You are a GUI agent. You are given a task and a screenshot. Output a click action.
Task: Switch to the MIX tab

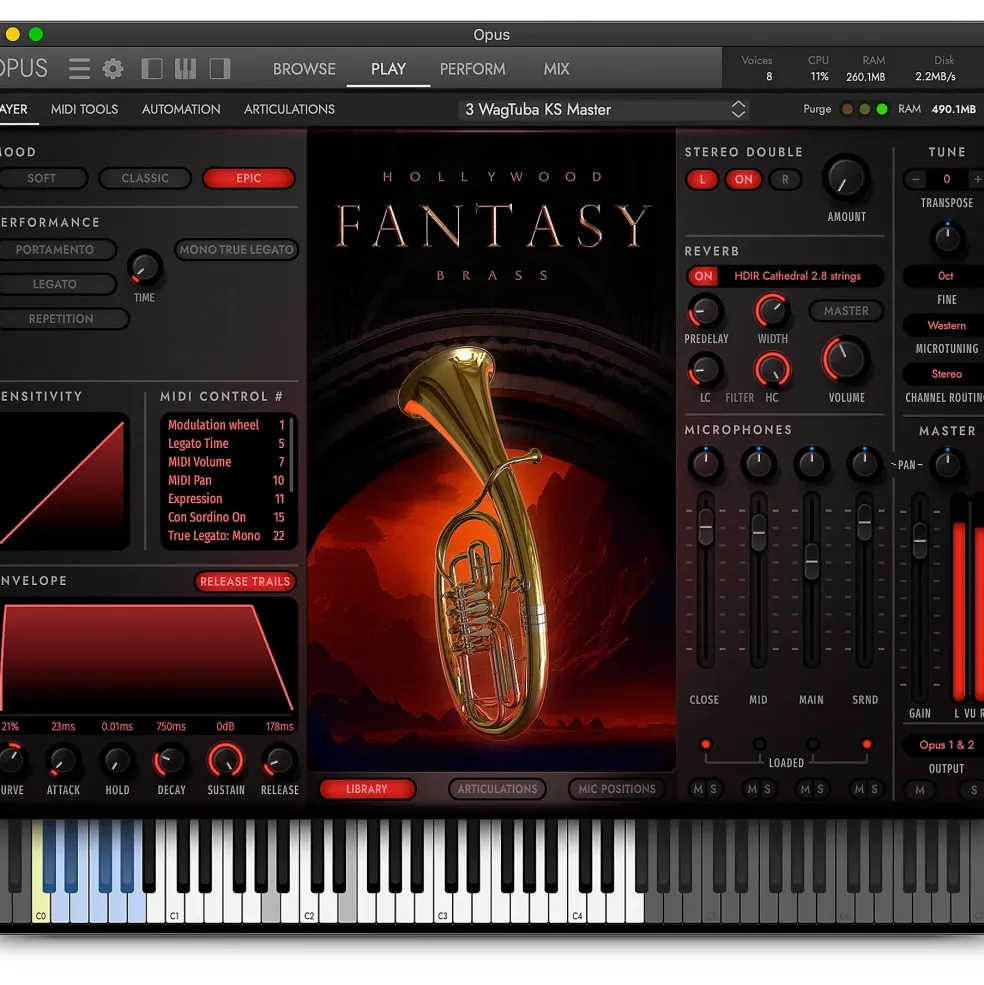click(556, 69)
